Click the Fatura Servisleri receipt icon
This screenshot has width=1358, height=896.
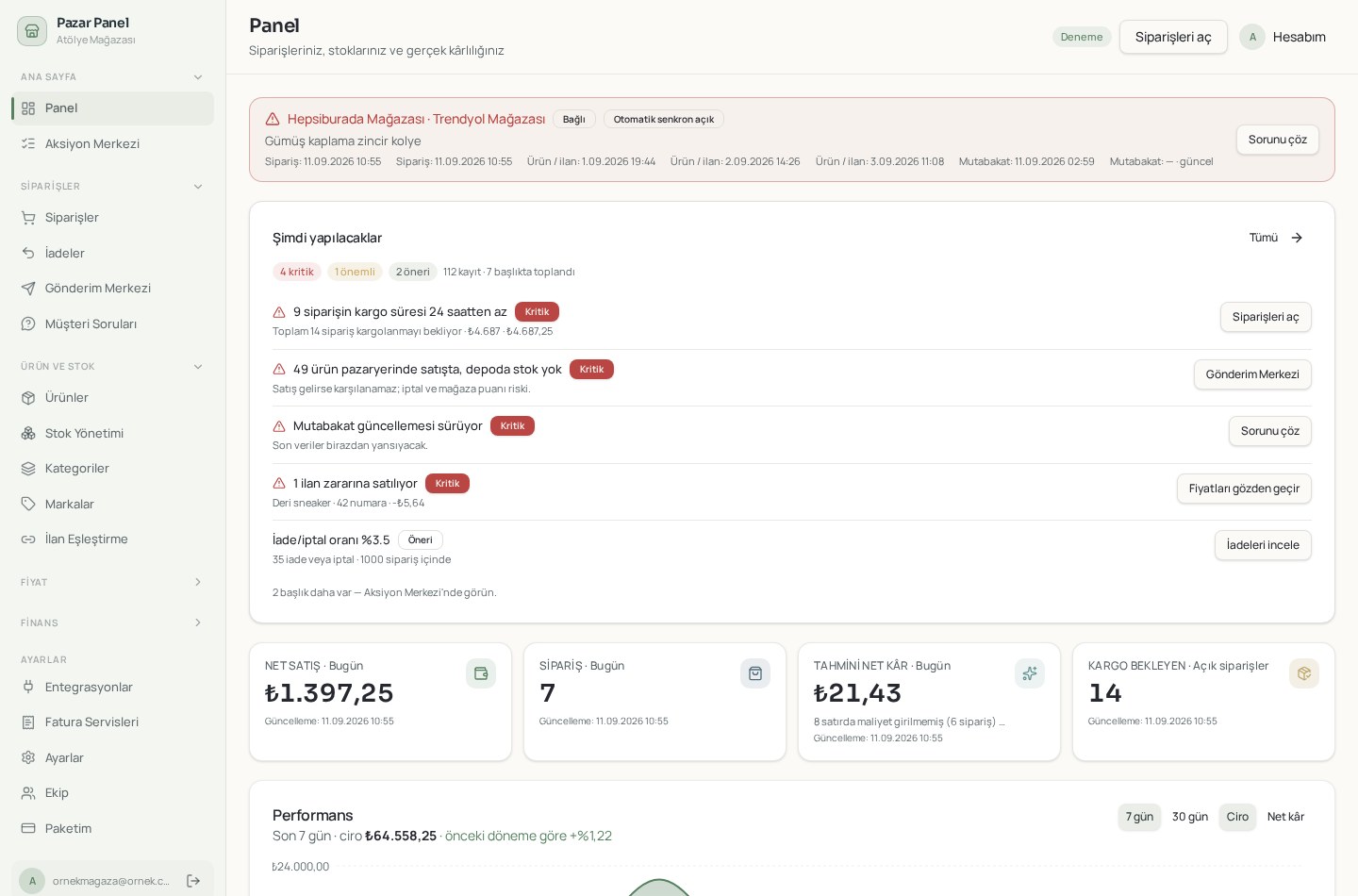(x=28, y=722)
